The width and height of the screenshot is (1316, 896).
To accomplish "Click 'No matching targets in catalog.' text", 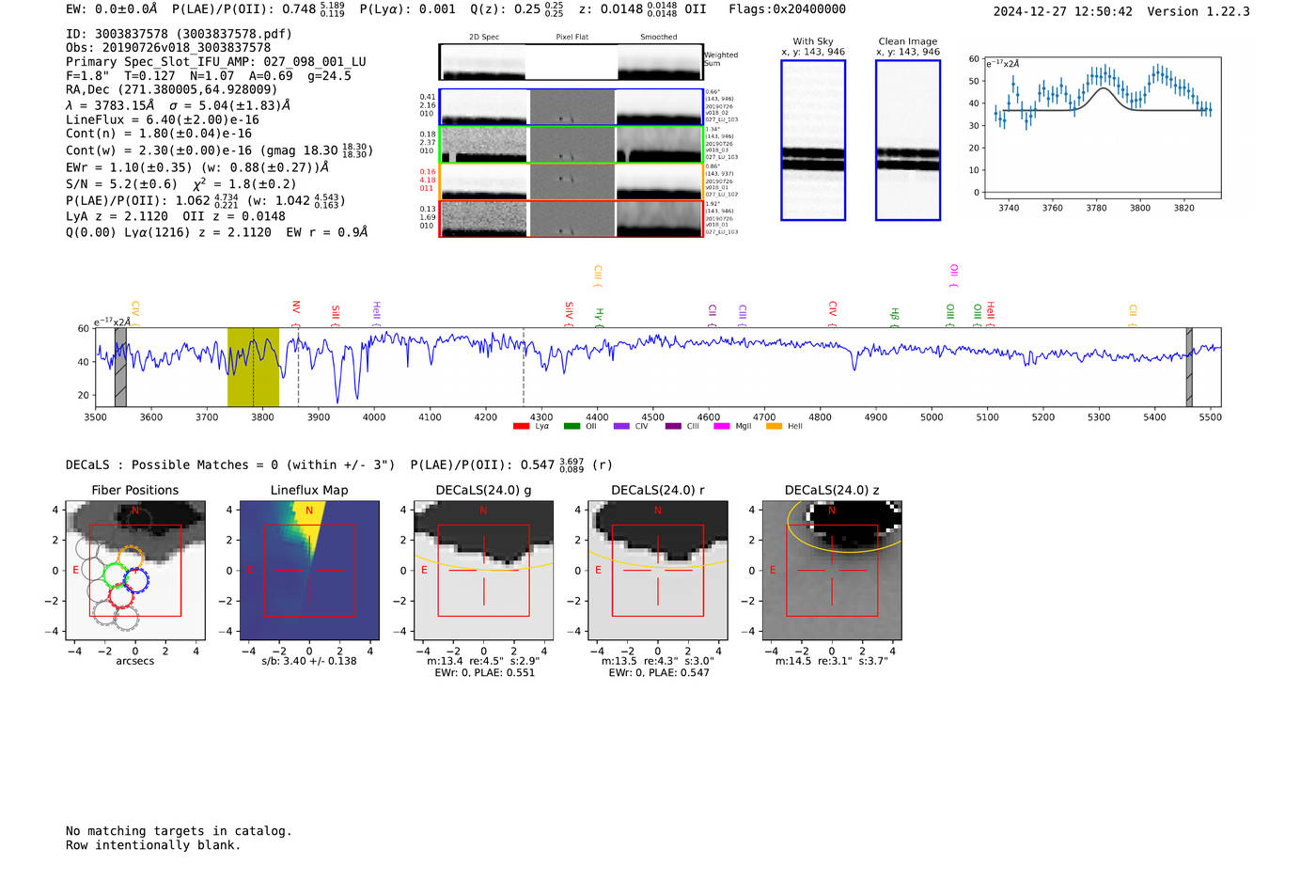I will pyautogui.click(x=179, y=831).
